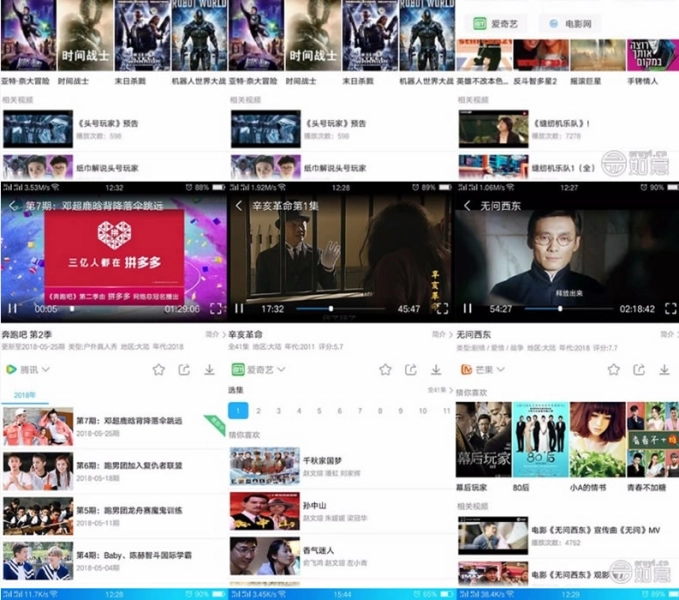Download 奔跑吧 via arrow in 腾讯 row
This screenshot has width=679, height=600.
tap(210, 370)
